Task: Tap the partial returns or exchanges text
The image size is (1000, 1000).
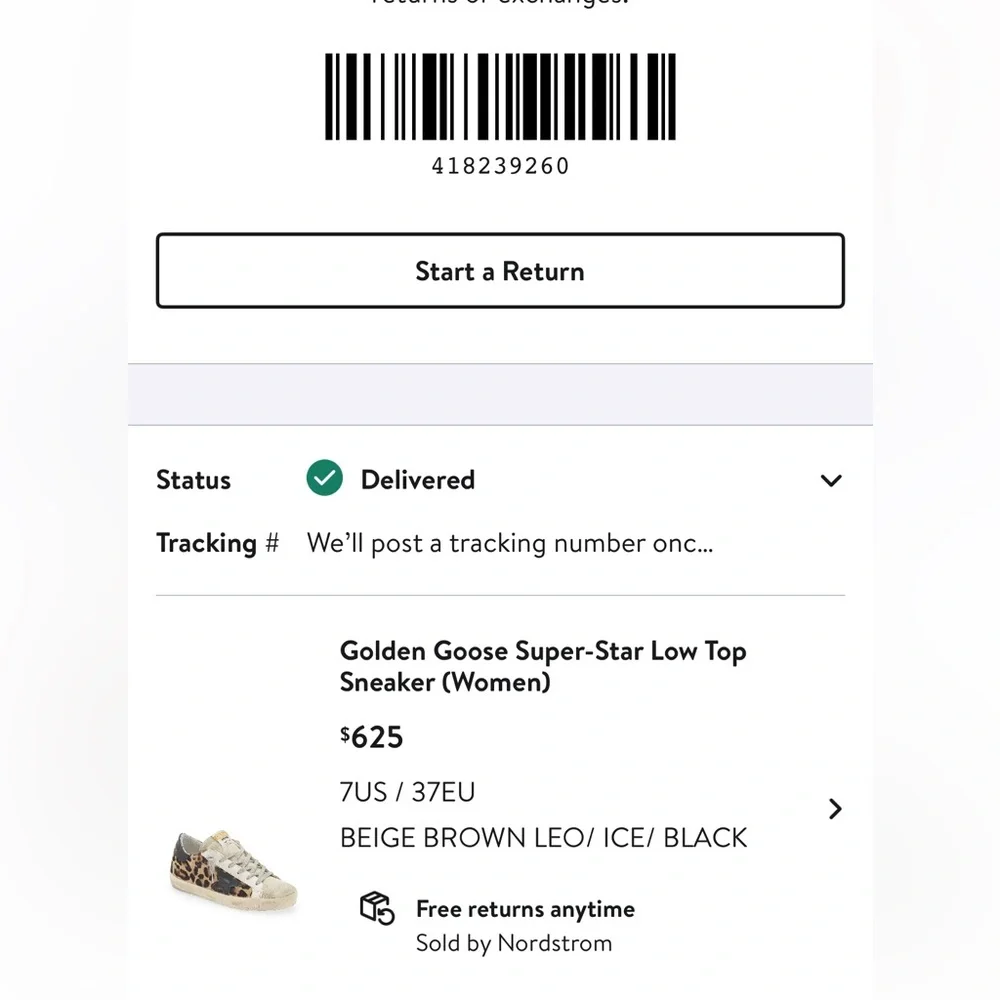Action: [500, 4]
